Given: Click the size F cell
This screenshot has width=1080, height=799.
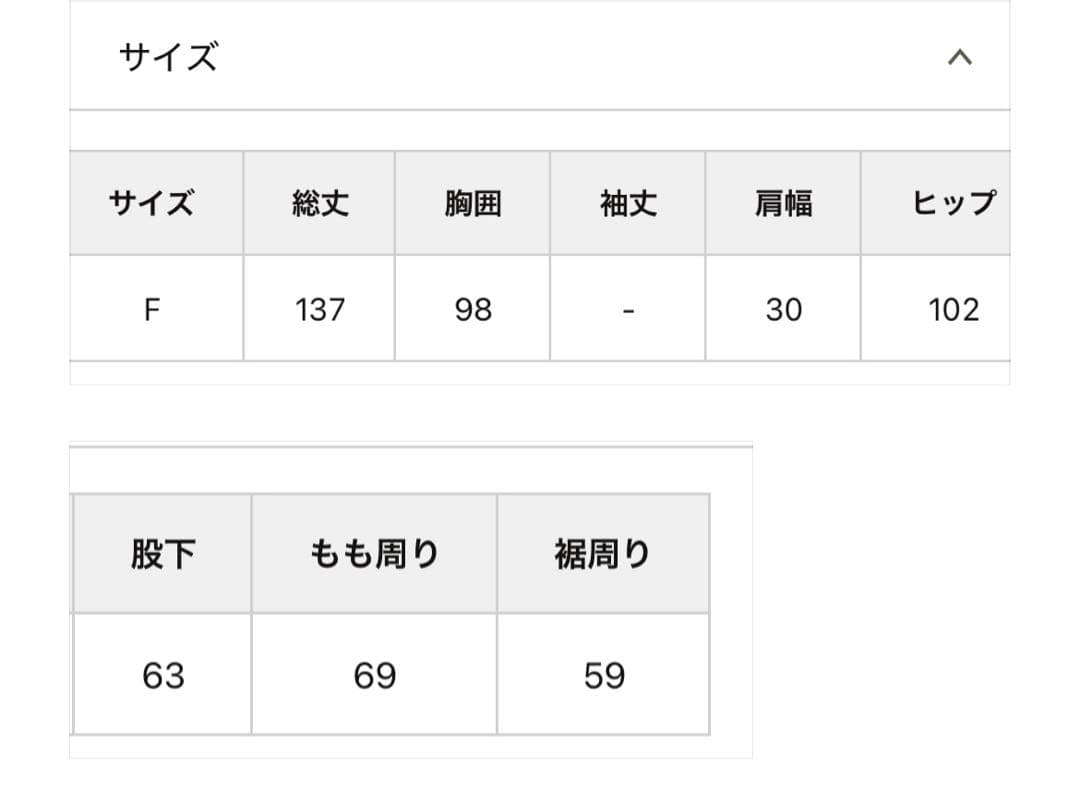Looking at the screenshot, I should click(154, 309).
